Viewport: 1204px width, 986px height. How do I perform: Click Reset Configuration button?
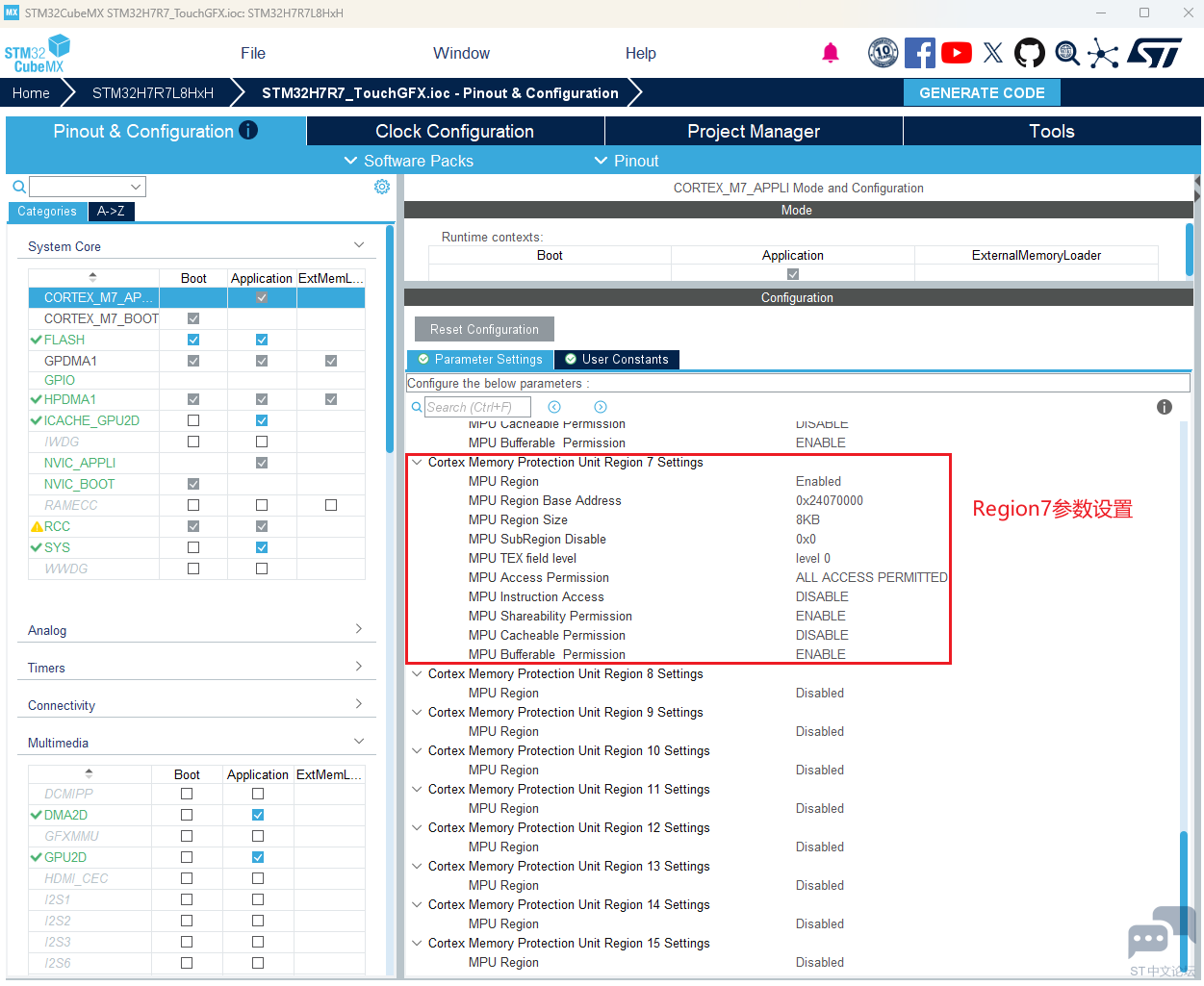484,329
